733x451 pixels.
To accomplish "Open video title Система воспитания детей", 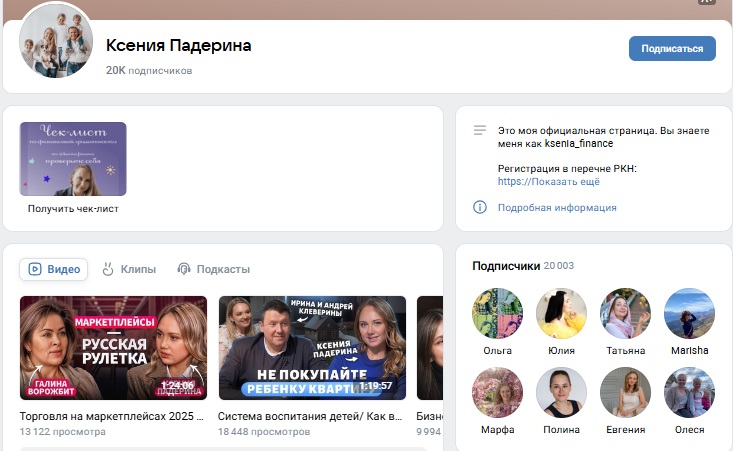I will 310,416.
